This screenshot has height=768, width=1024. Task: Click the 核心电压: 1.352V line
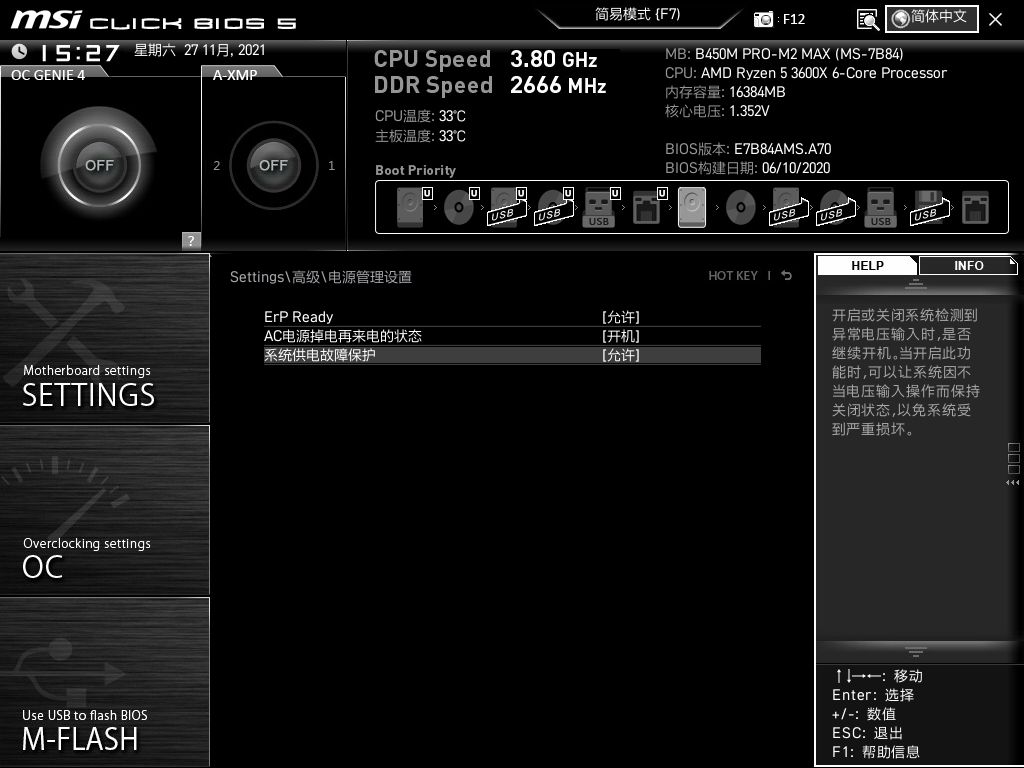point(717,111)
